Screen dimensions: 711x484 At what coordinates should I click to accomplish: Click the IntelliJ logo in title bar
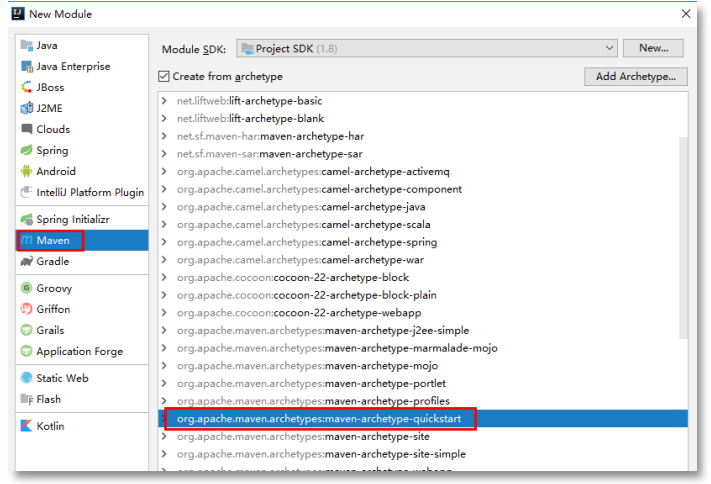(x=18, y=14)
